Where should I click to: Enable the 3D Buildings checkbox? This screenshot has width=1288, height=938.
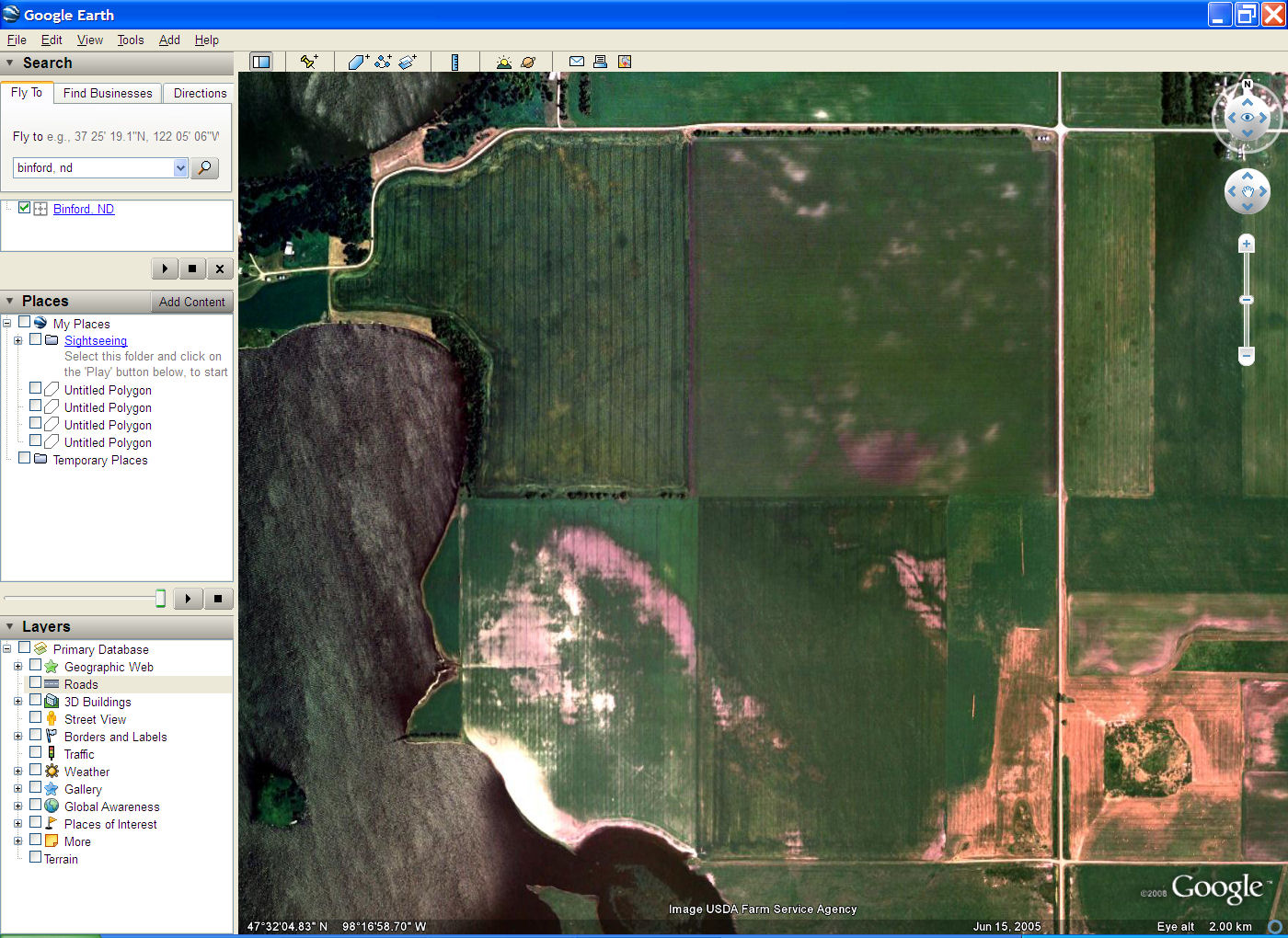(35, 700)
